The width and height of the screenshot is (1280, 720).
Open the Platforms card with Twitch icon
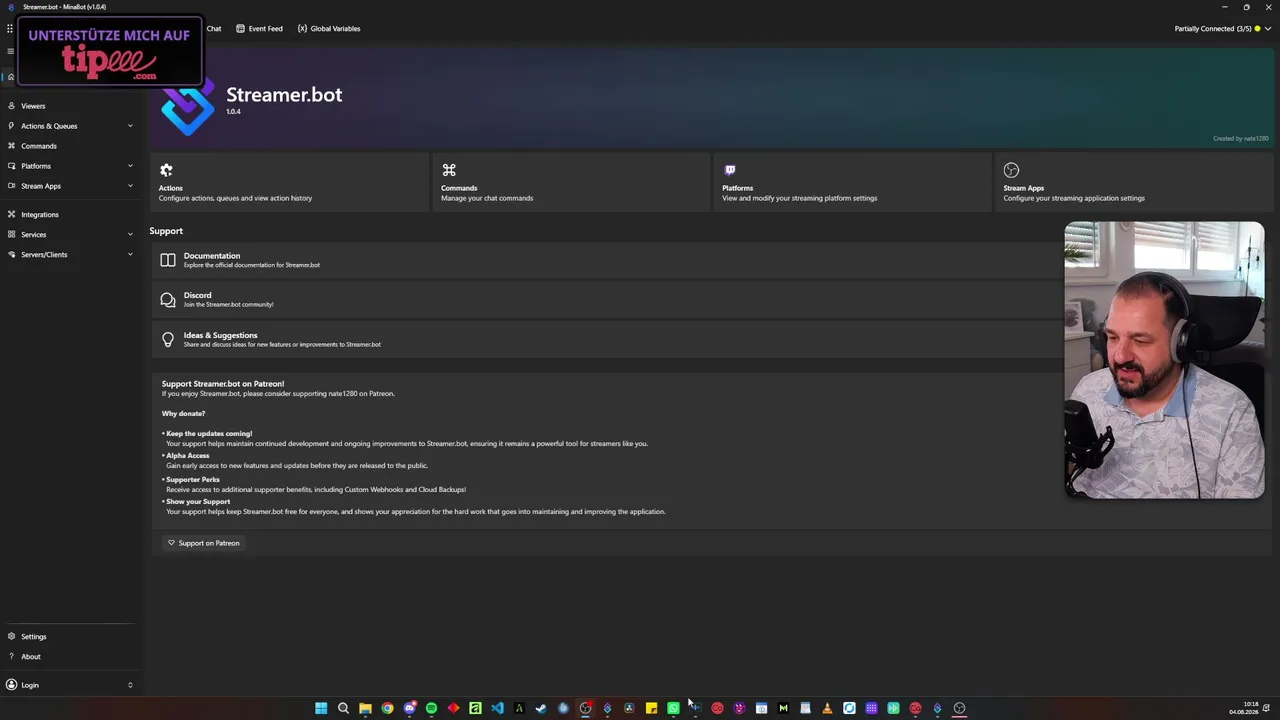click(x=852, y=182)
